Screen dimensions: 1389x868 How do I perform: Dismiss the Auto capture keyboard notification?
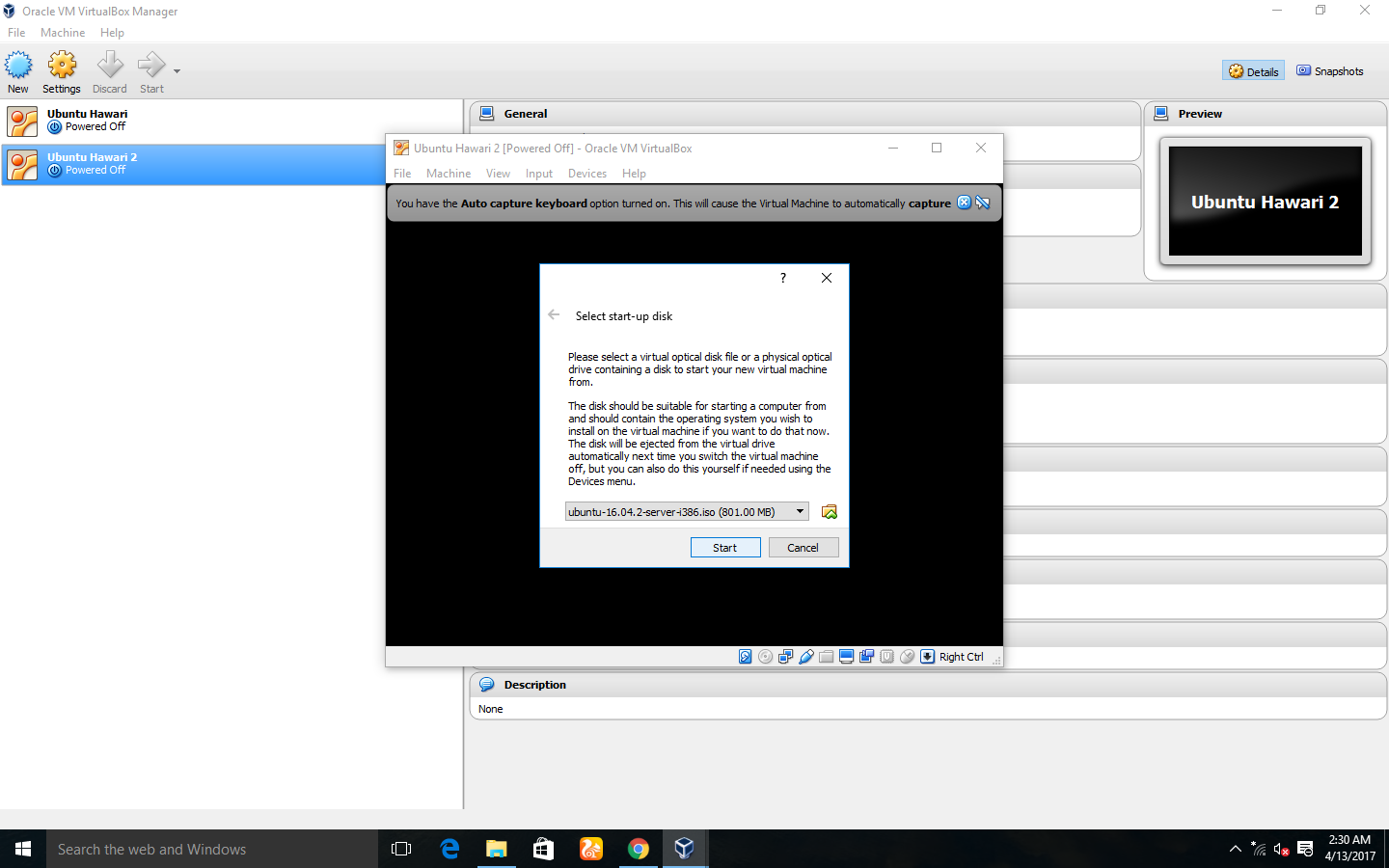[964, 203]
